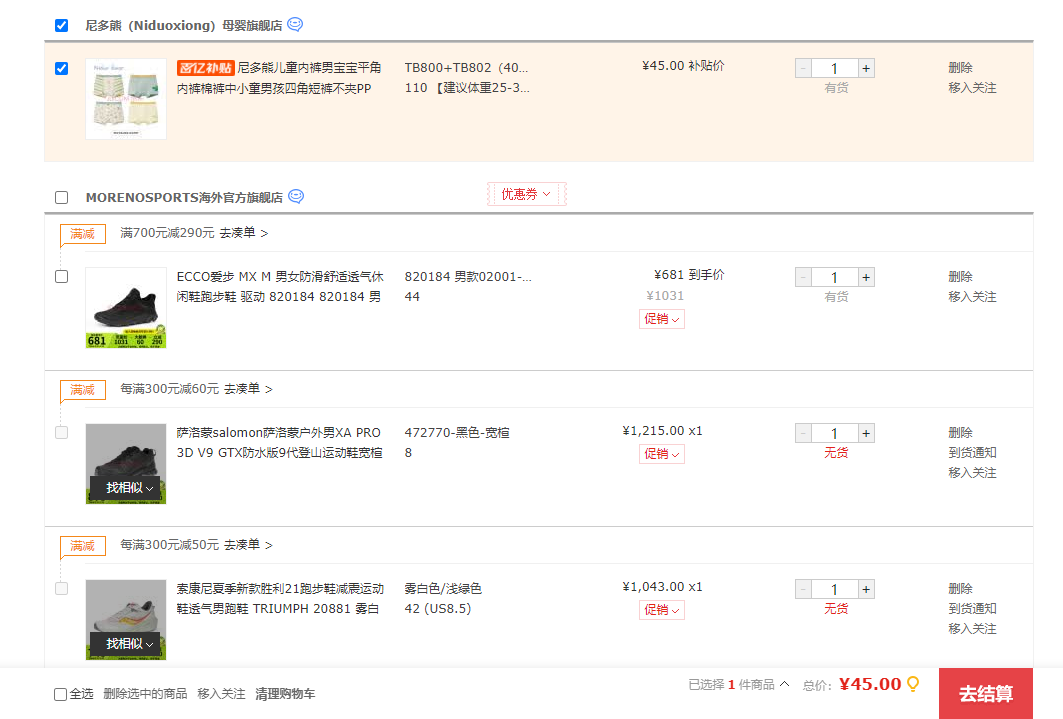Open chat icon beside Niduoxiong store name

(x=295, y=24)
